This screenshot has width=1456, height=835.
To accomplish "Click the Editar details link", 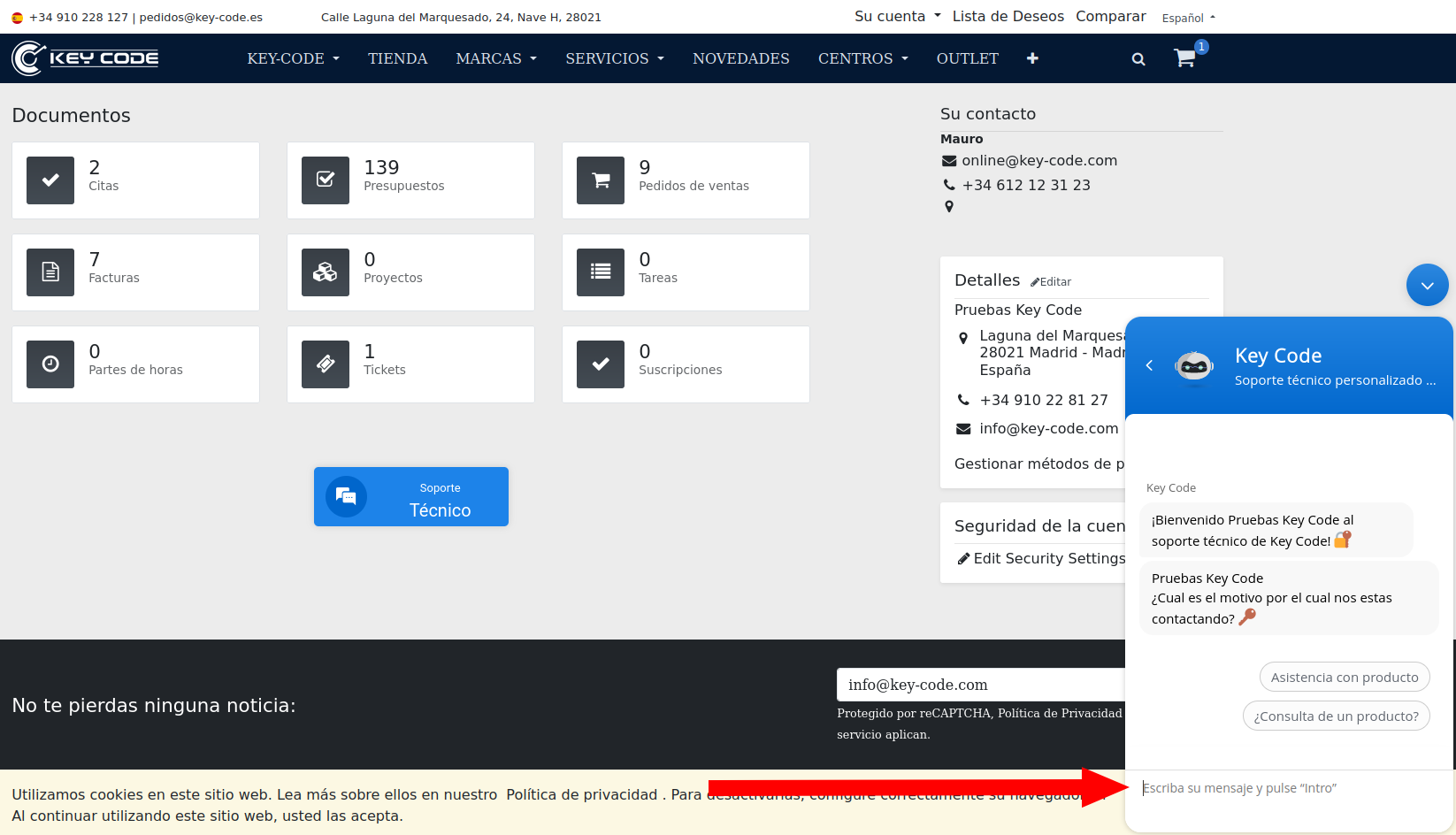I will [x=1051, y=282].
